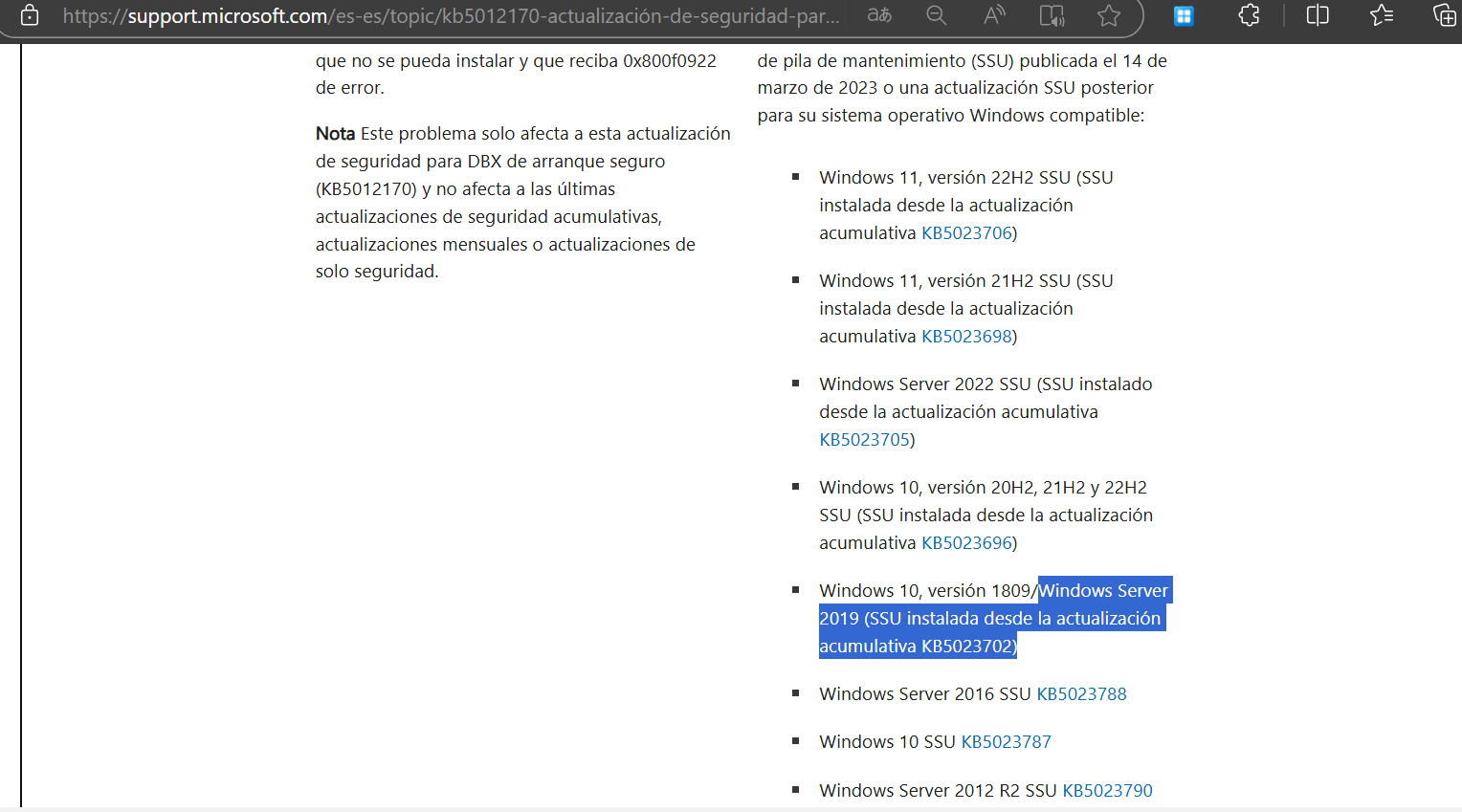Open the Immersive reader icon
This screenshot has height=812, width=1462.
pos(1052,15)
